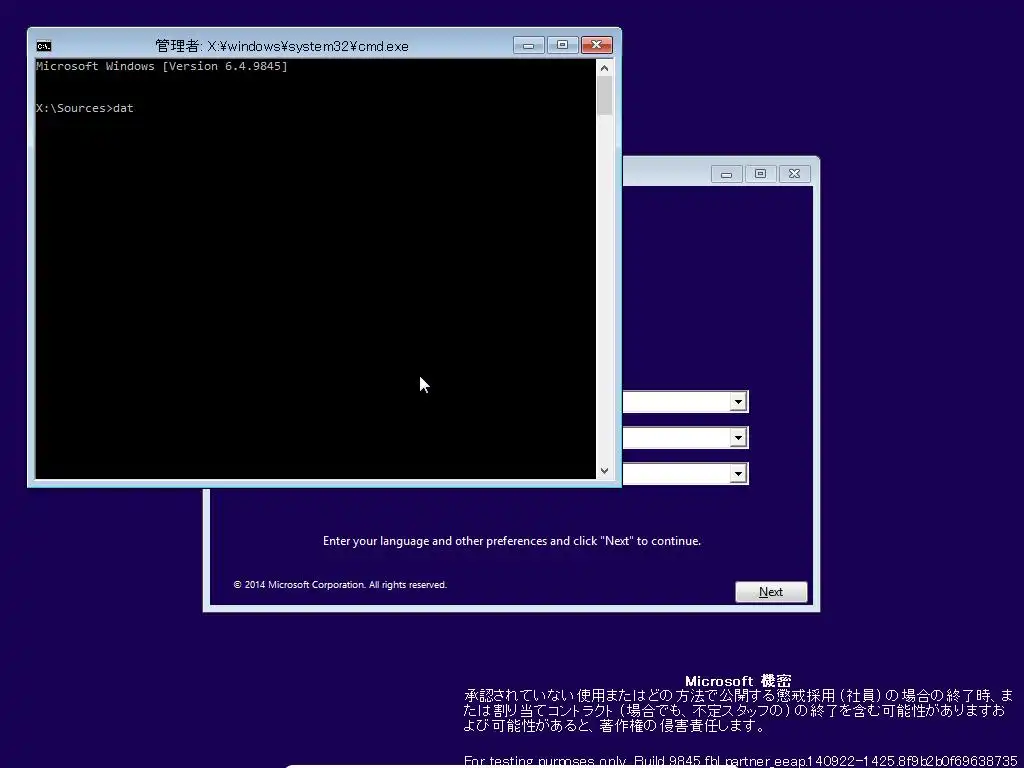Click the X:\Sources>dat command line
The height and width of the screenshot is (768, 1024).
85,108
